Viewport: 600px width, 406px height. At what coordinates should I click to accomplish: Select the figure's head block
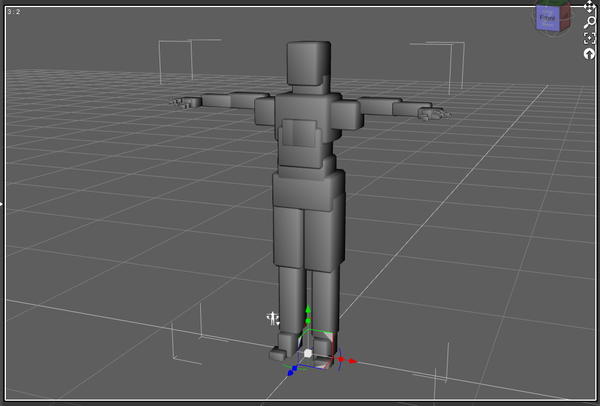(x=309, y=64)
